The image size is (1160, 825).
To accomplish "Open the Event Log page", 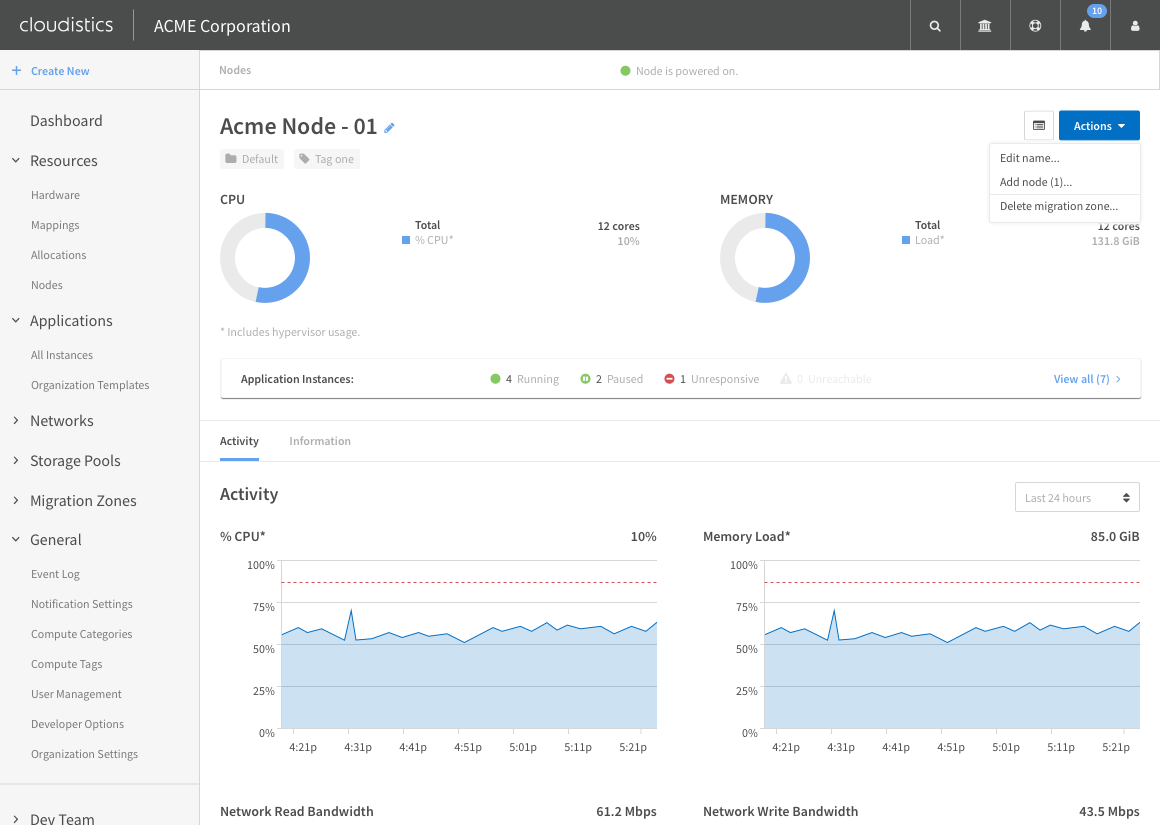I will tap(55, 573).
